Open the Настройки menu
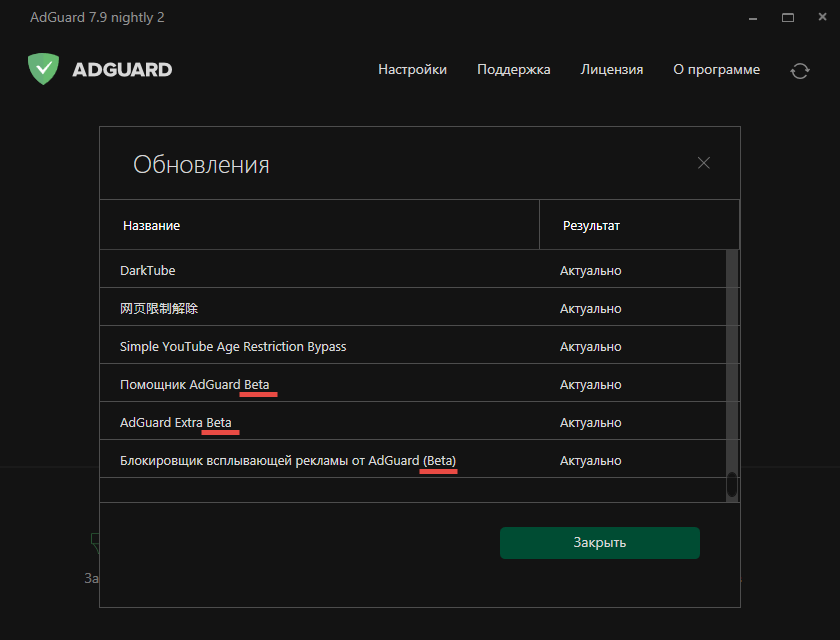The width and height of the screenshot is (840, 640). click(412, 70)
